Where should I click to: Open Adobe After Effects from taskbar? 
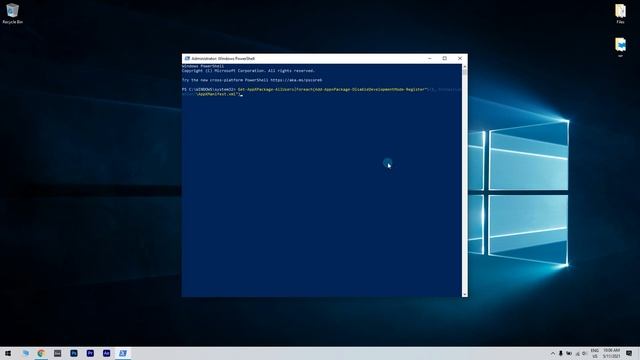click(x=107, y=353)
